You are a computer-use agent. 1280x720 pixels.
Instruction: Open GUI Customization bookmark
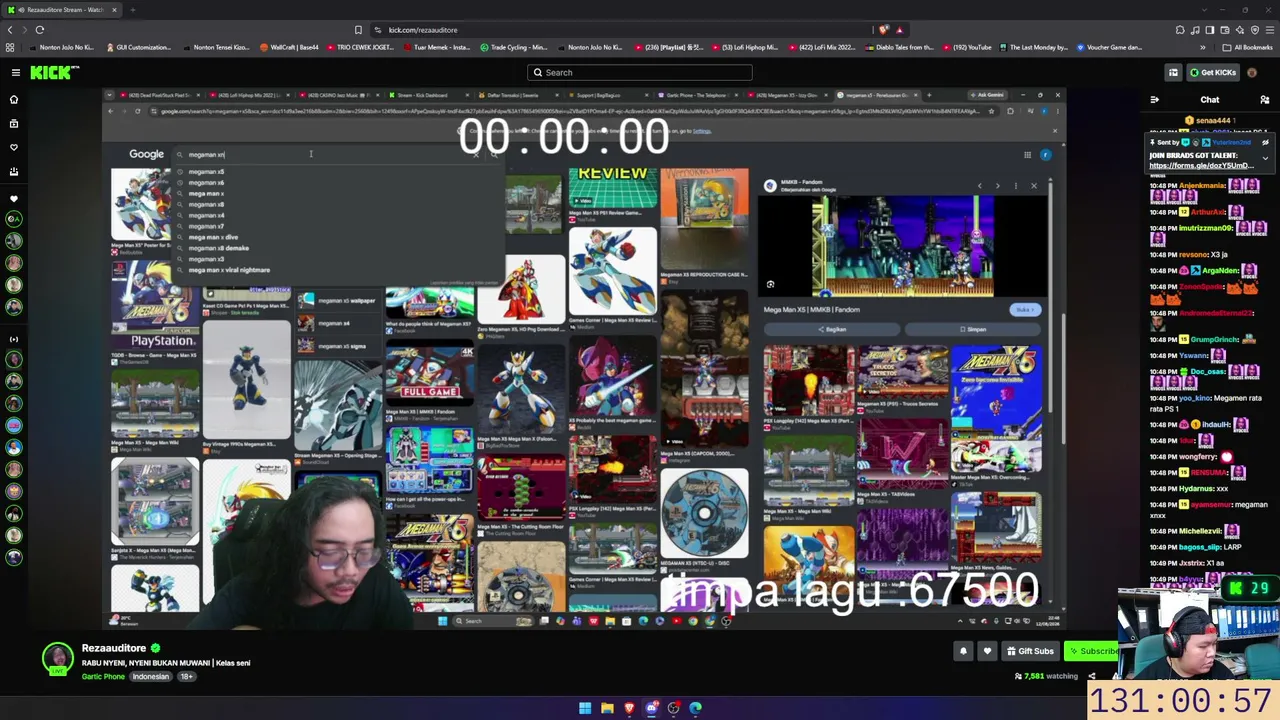pos(137,47)
